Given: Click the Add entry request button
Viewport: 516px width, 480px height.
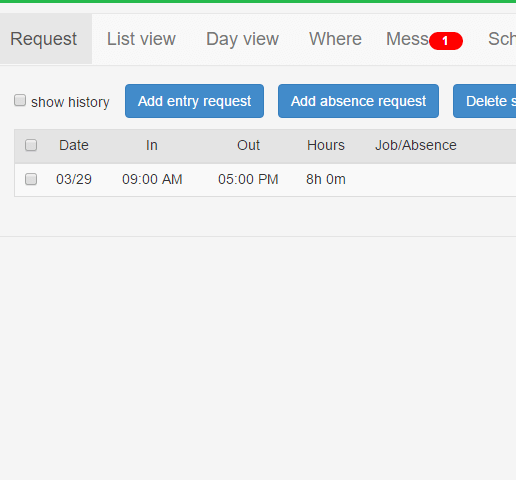Looking at the screenshot, I should coord(194,101).
